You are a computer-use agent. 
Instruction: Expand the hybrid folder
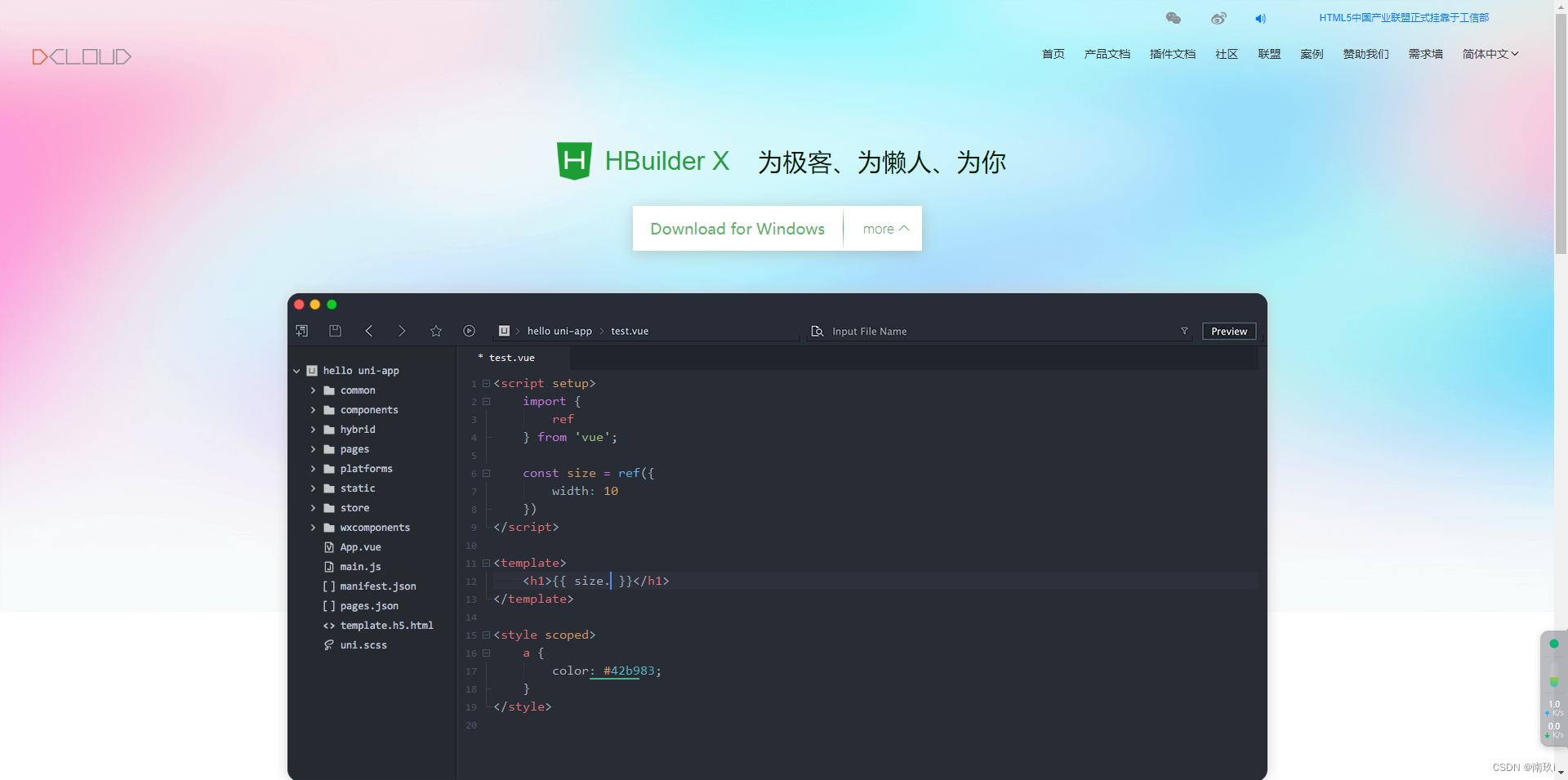313,430
